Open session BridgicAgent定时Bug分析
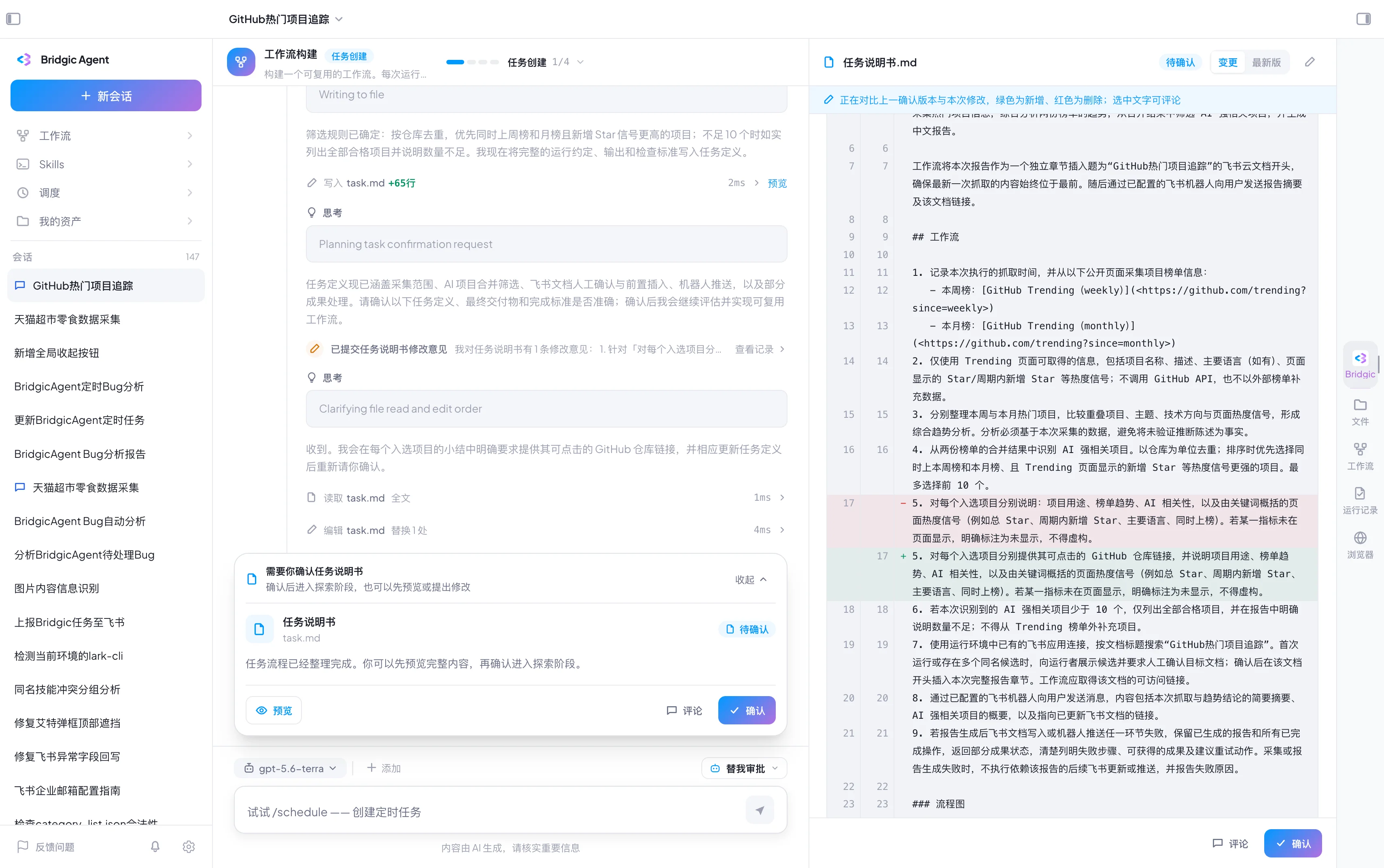1384x868 pixels. (x=106, y=386)
